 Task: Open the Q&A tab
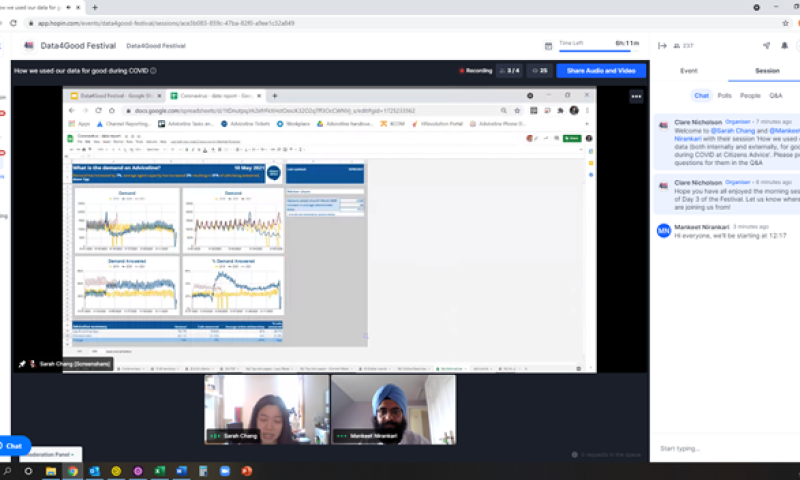pos(775,96)
